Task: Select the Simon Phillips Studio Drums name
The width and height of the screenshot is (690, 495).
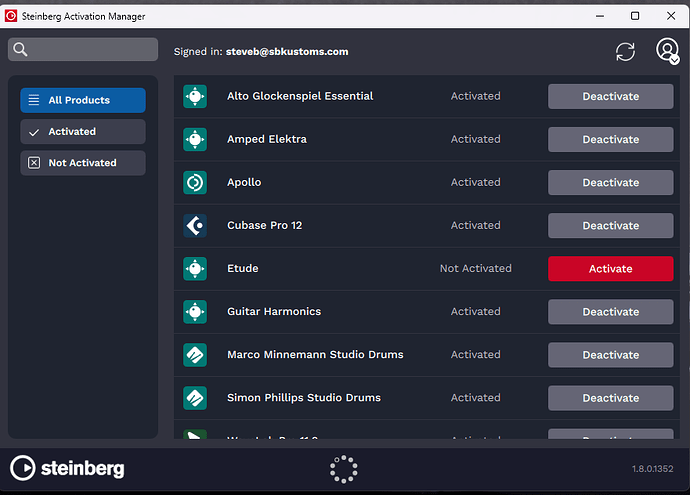Action: point(304,398)
